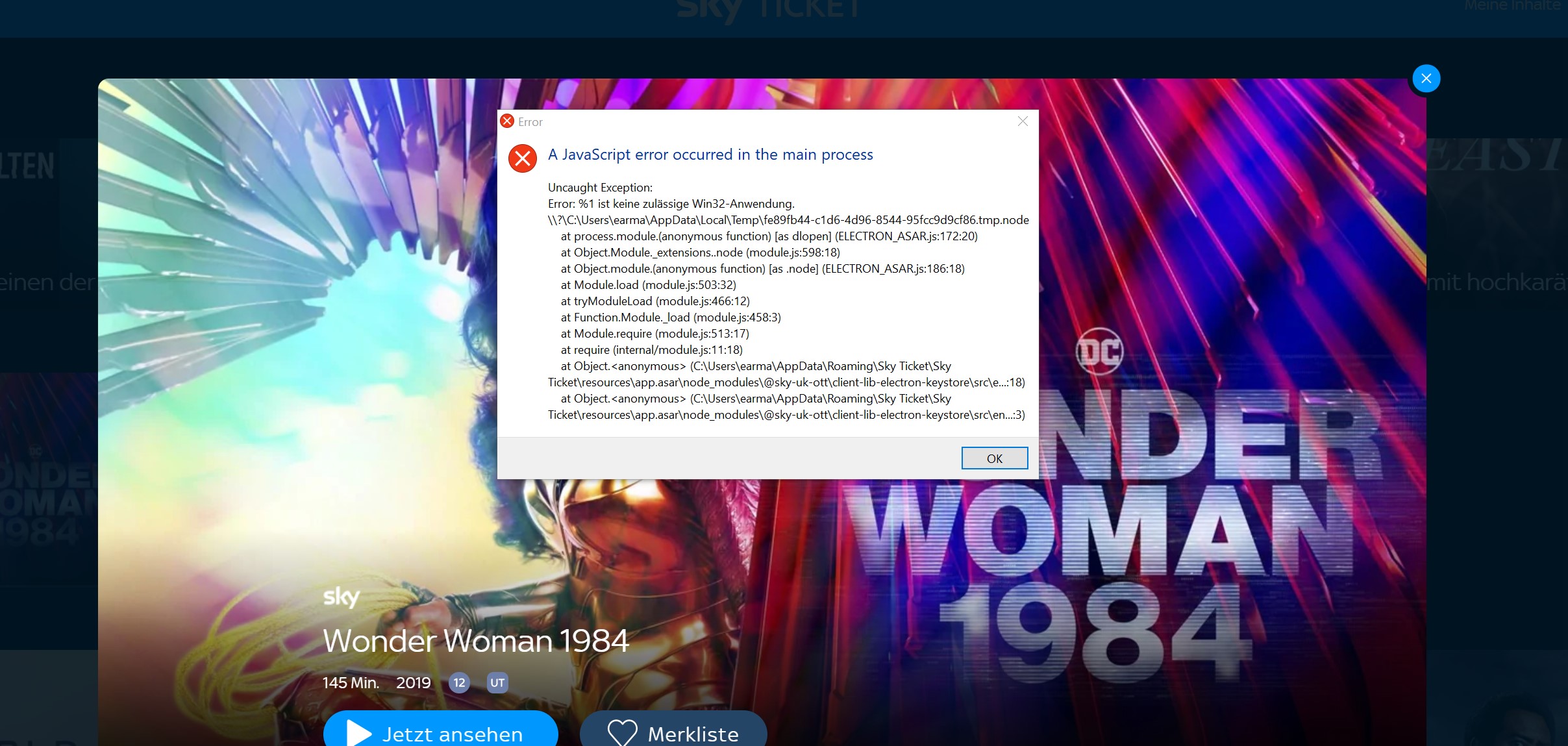The width and height of the screenshot is (1568, 746).
Task: Click the tryModuleLoad stack trace line
Action: click(655, 301)
